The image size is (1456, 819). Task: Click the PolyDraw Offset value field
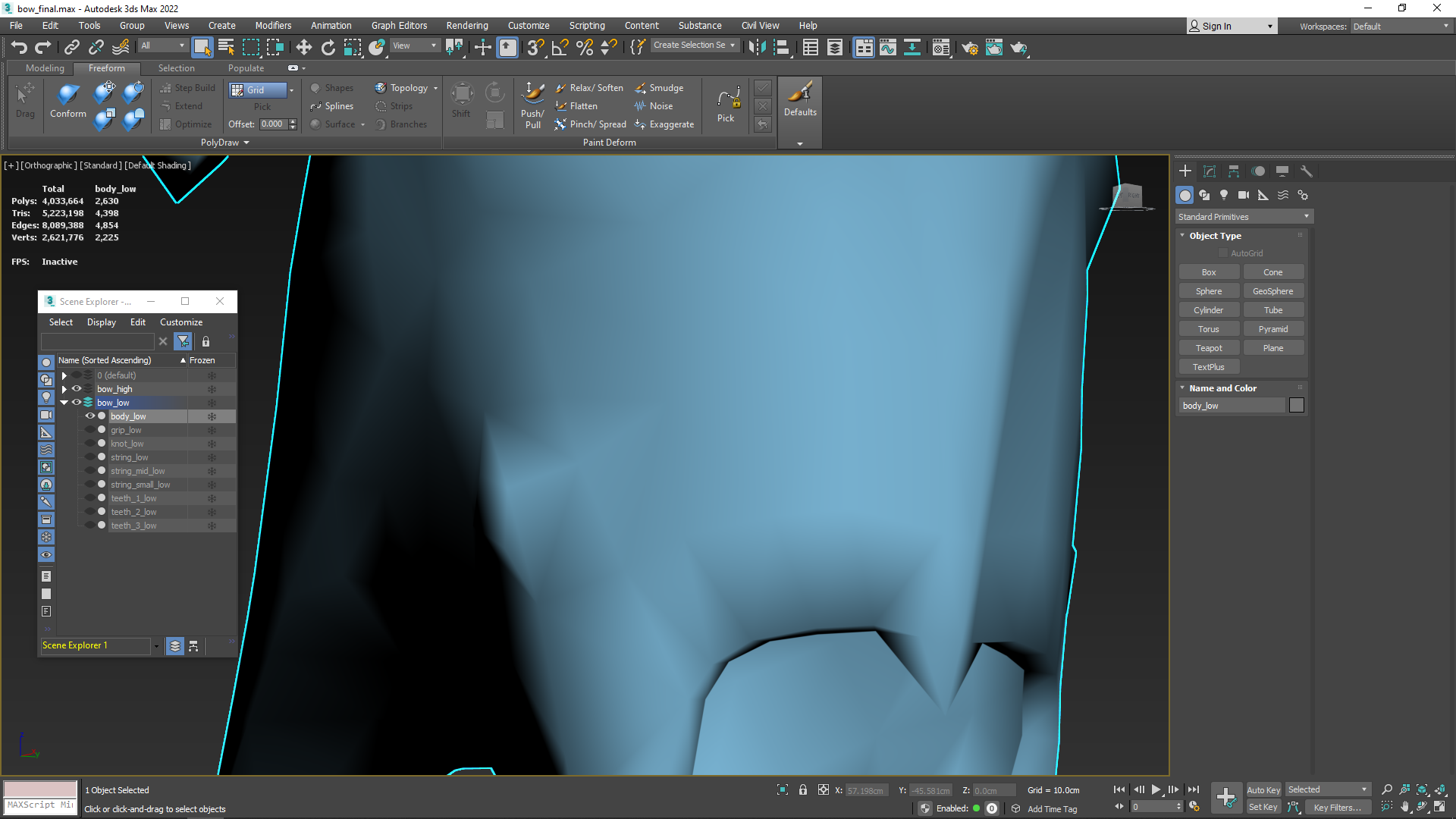(x=274, y=124)
